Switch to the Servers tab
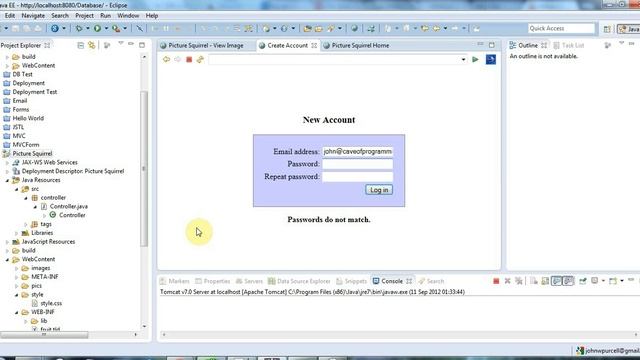The height and width of the screenshot is (360, 640). click(249, 281)
